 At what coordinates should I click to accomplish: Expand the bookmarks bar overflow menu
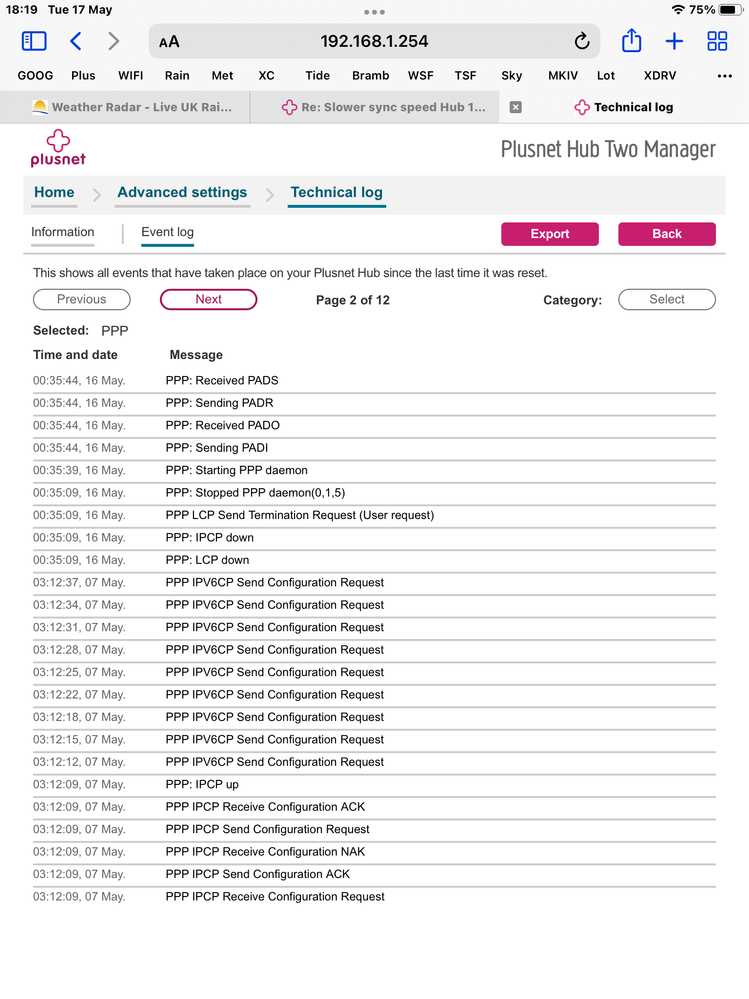click(x=725, y=75)
